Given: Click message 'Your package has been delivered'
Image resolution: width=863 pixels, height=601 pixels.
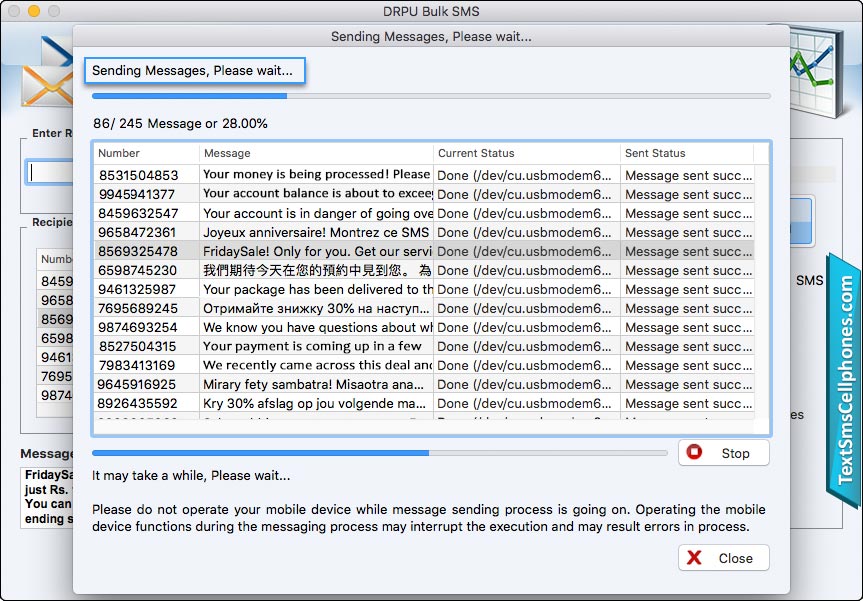Looking at the screenshot, I should (318, 289).
